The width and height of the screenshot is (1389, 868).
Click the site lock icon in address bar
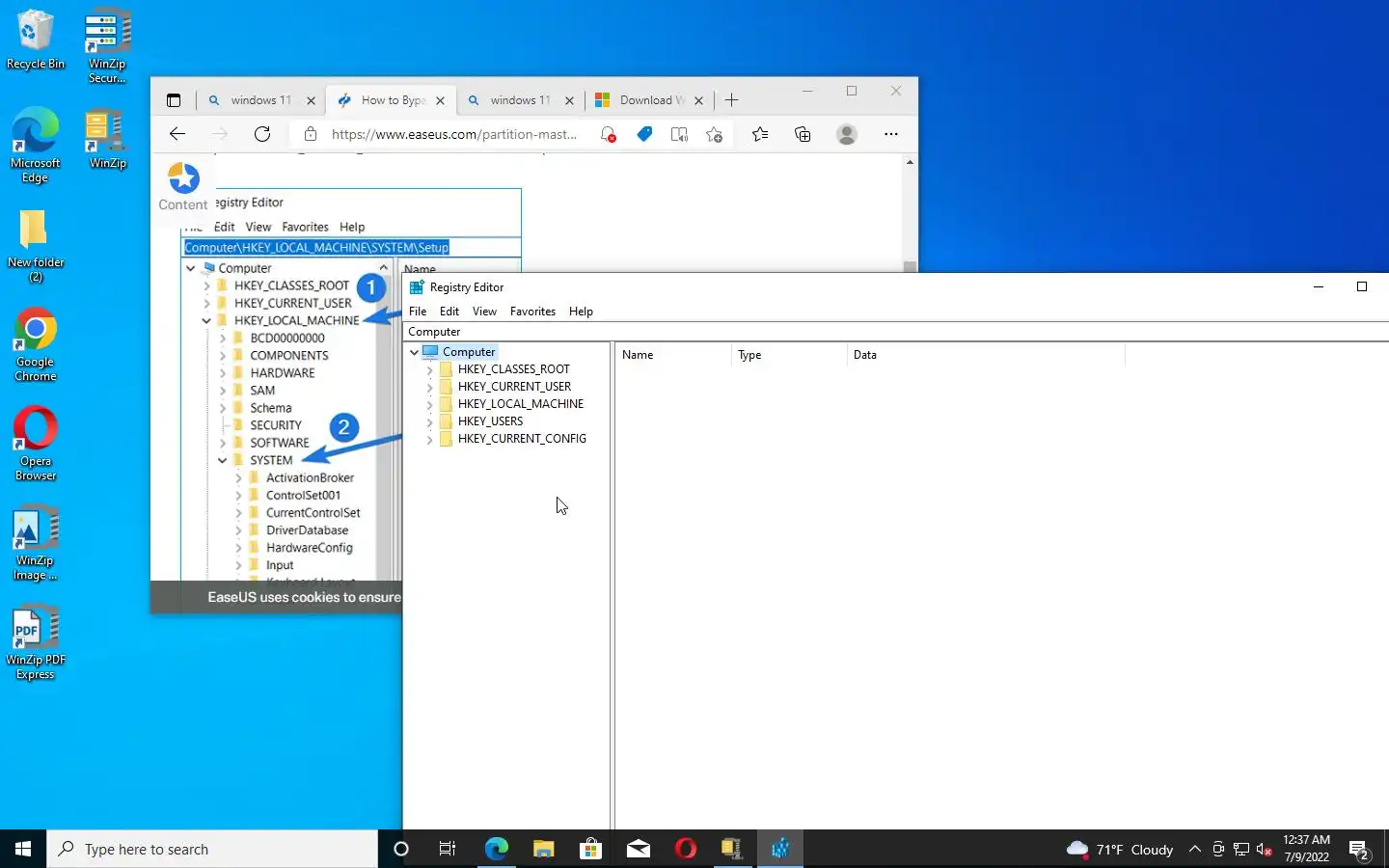tap(311, 134)
